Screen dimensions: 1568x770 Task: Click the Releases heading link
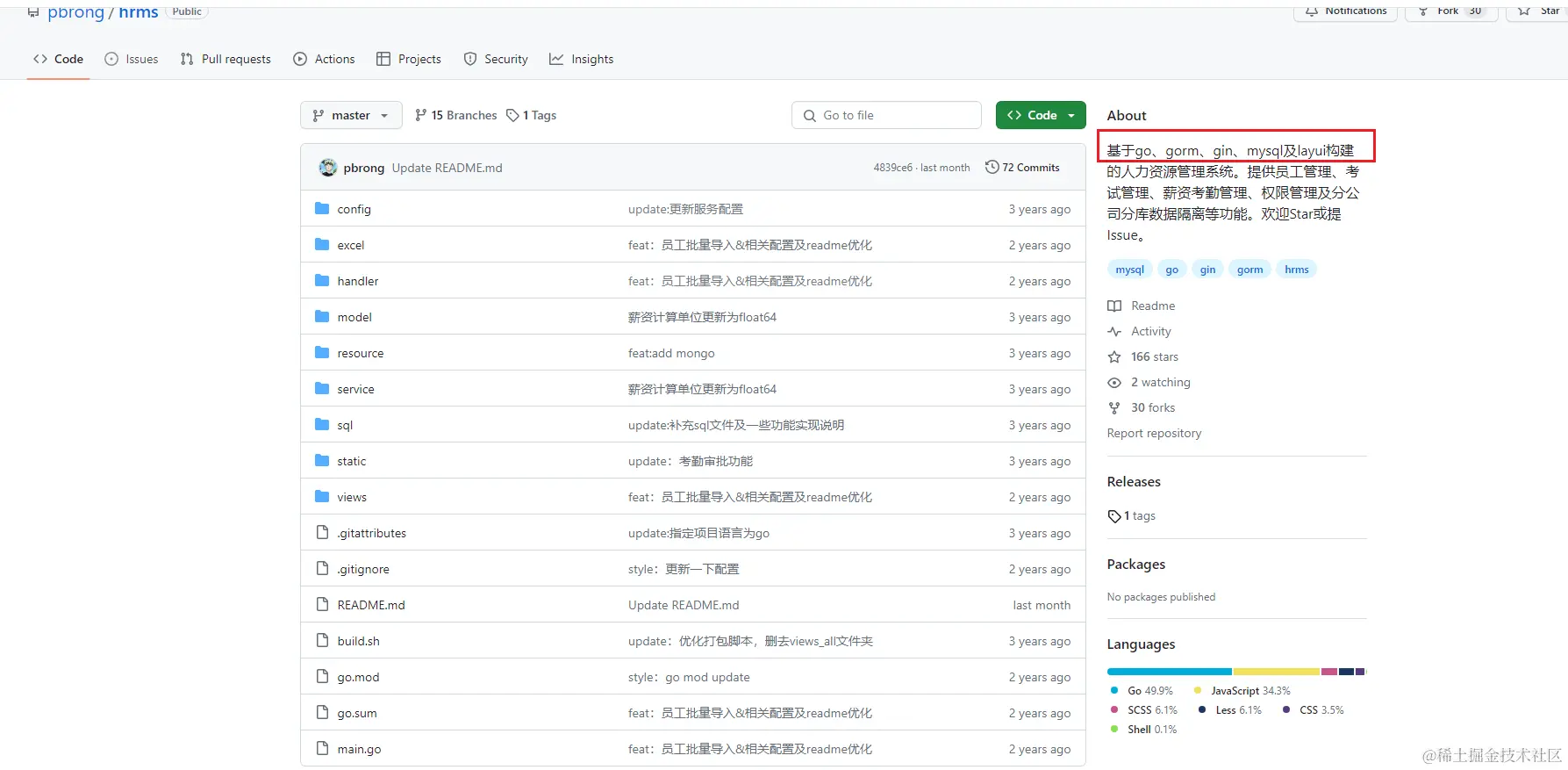(1134, 481)
